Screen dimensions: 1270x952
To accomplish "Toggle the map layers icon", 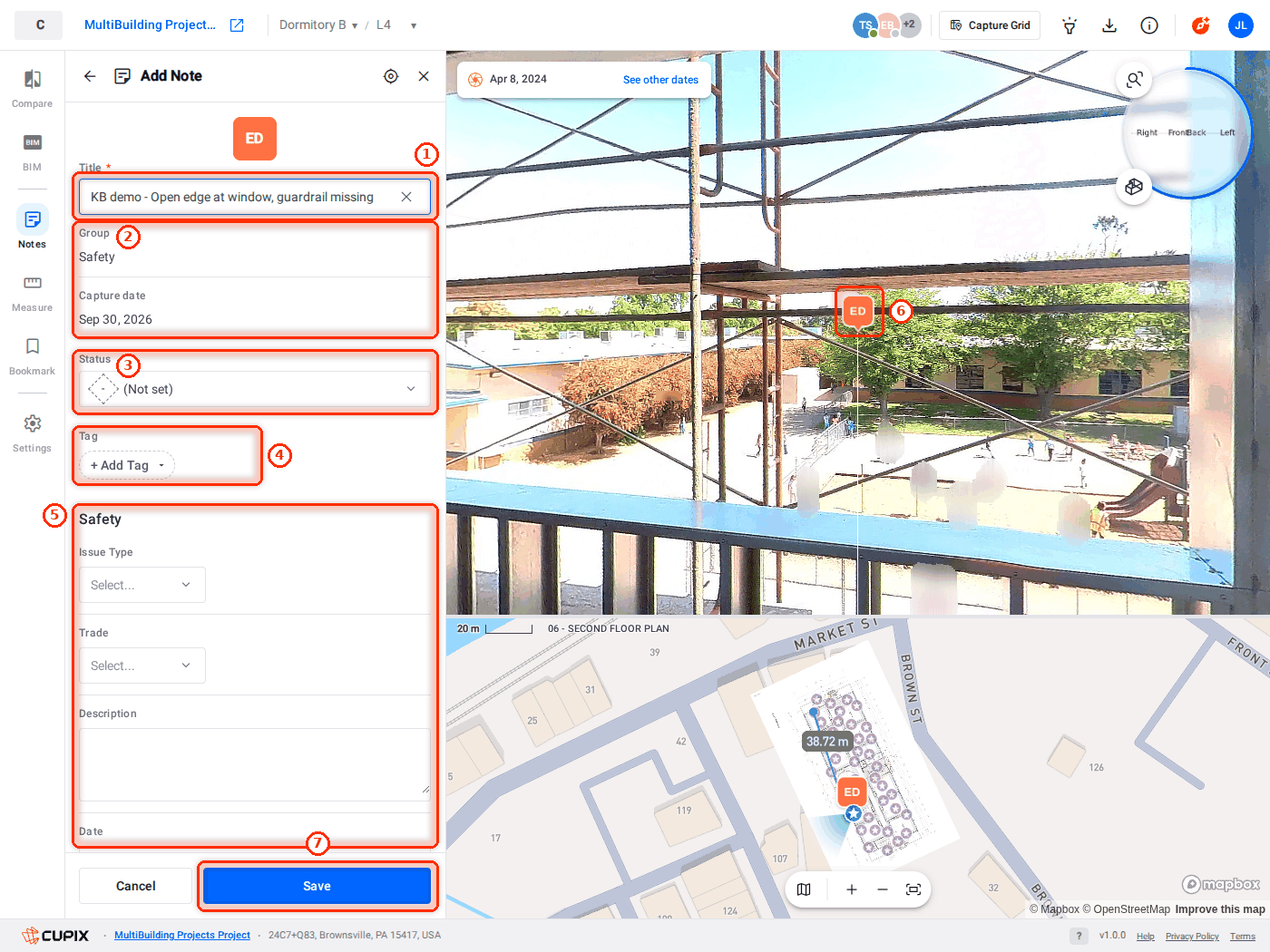I will point(804,889).
